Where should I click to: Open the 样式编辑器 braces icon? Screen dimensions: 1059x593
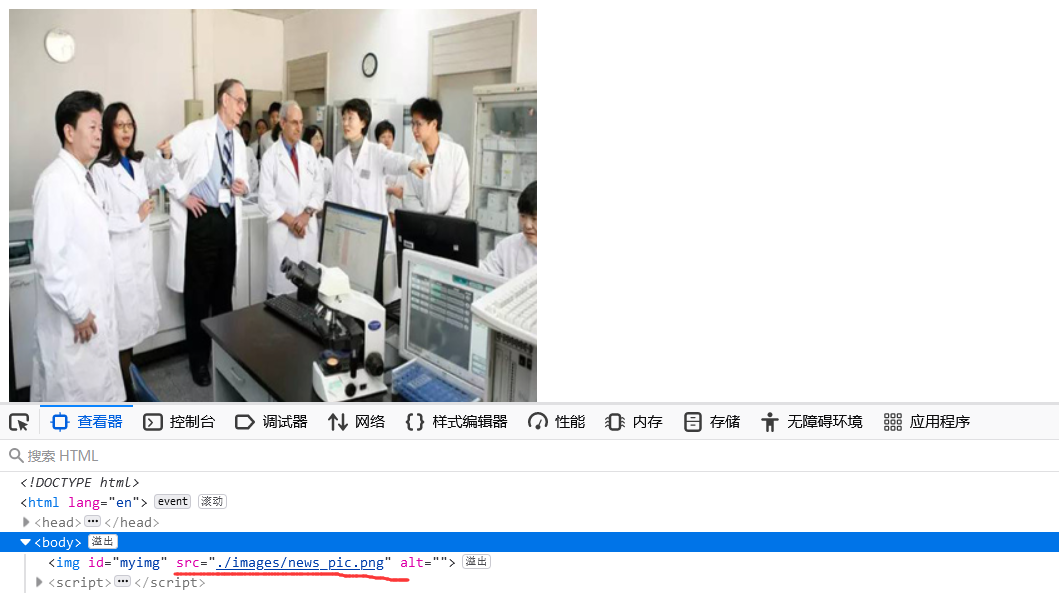[415, 422]
